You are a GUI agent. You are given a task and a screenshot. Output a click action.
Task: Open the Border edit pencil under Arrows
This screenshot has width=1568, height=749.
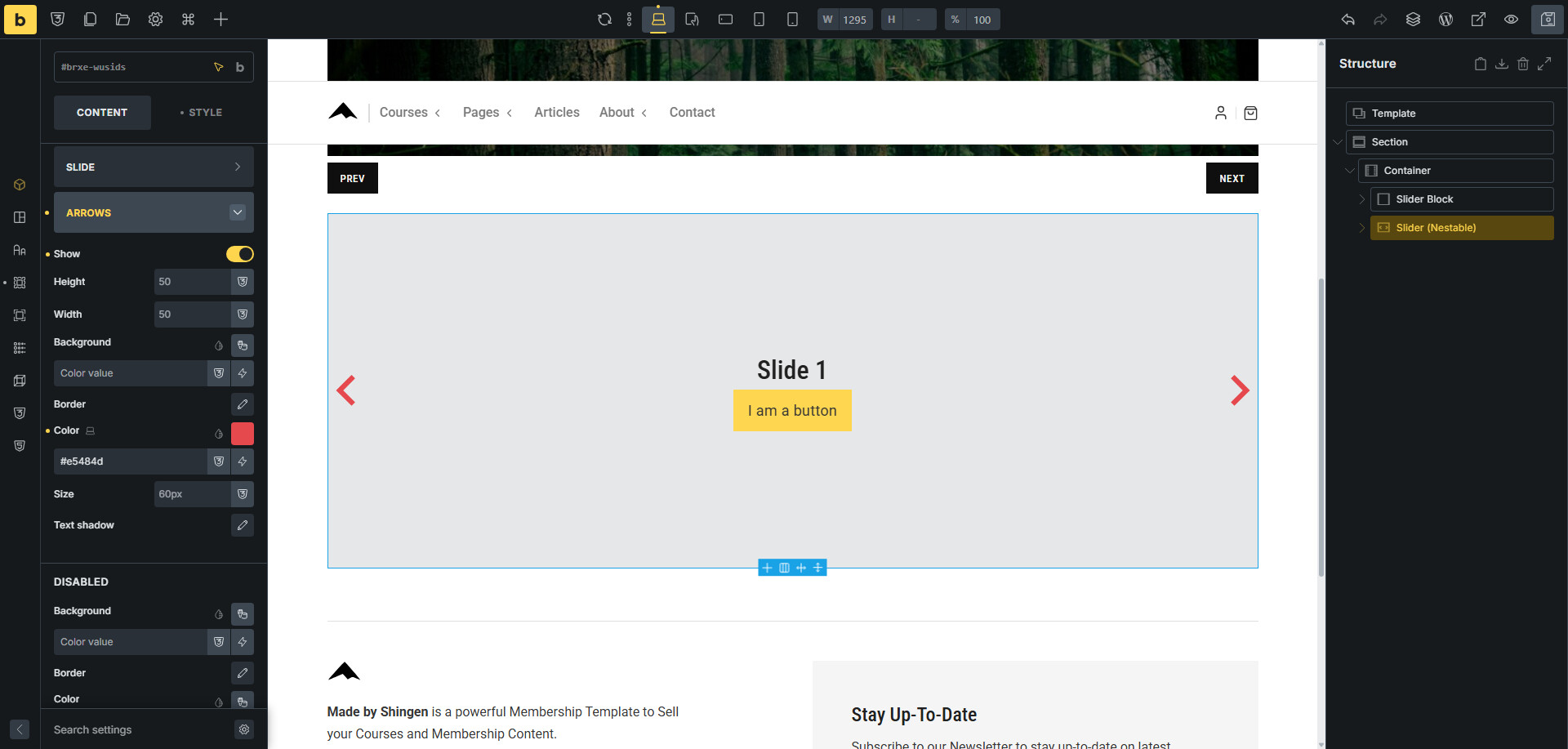(x=243, y=404)
